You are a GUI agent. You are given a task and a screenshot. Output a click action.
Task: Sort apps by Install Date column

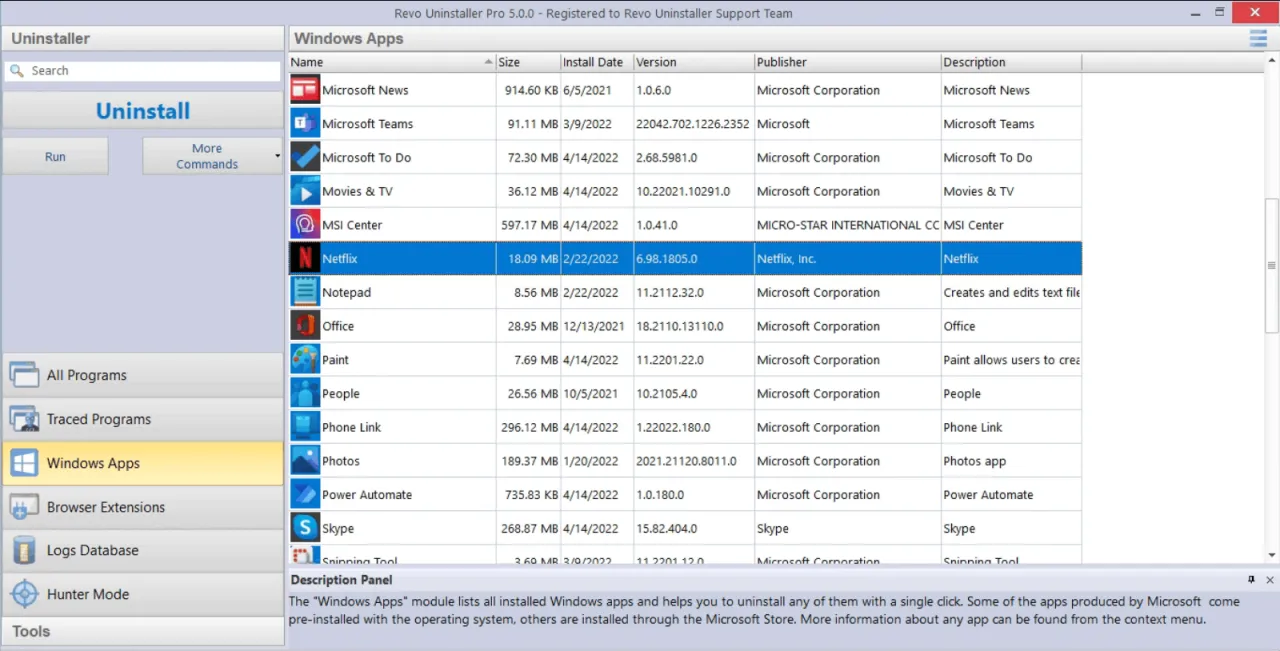(x=593, y=62)
